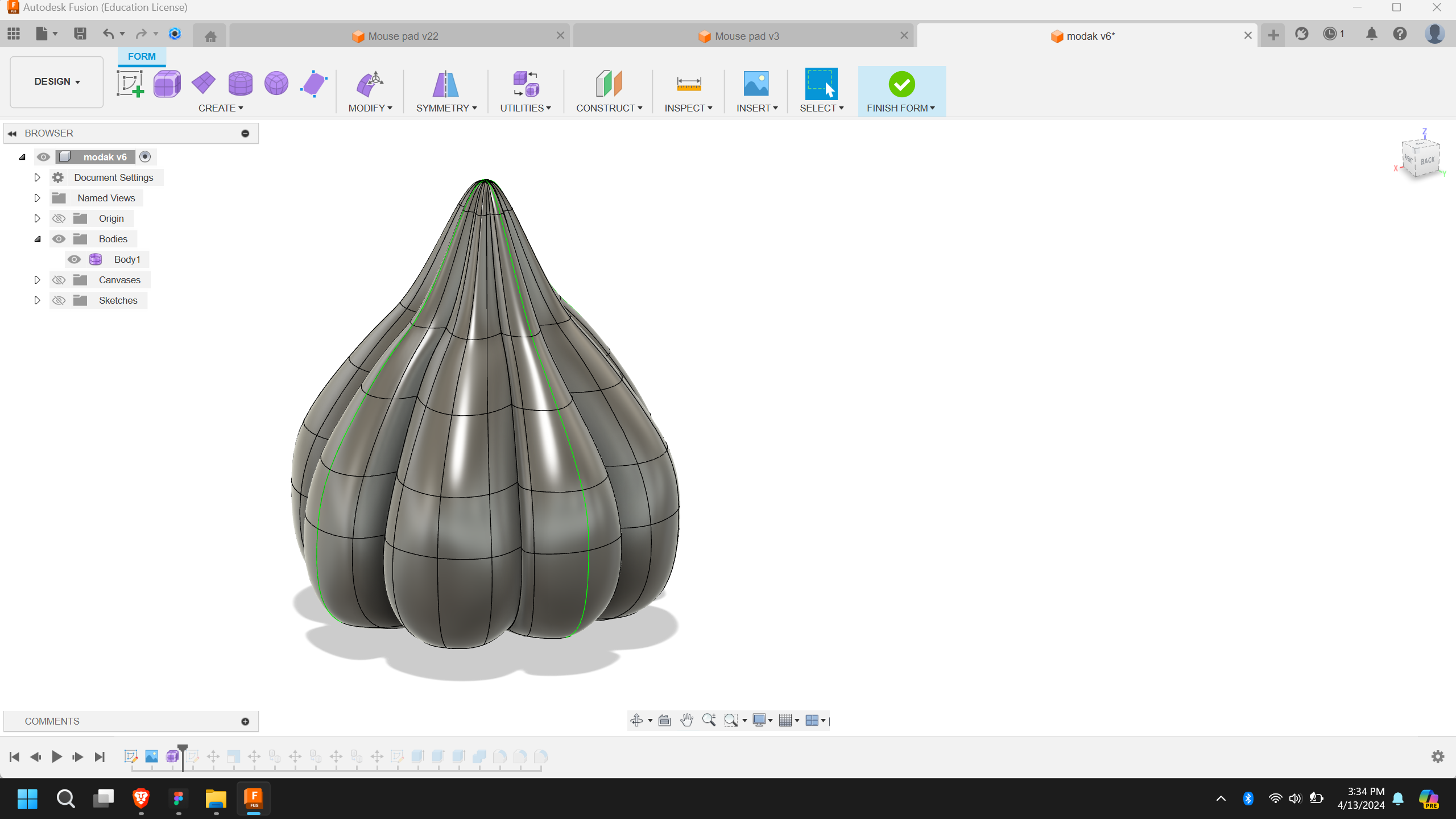Open the Job Status clock icon
This screenshot has width=1456, height=819.
point(1330,34)
